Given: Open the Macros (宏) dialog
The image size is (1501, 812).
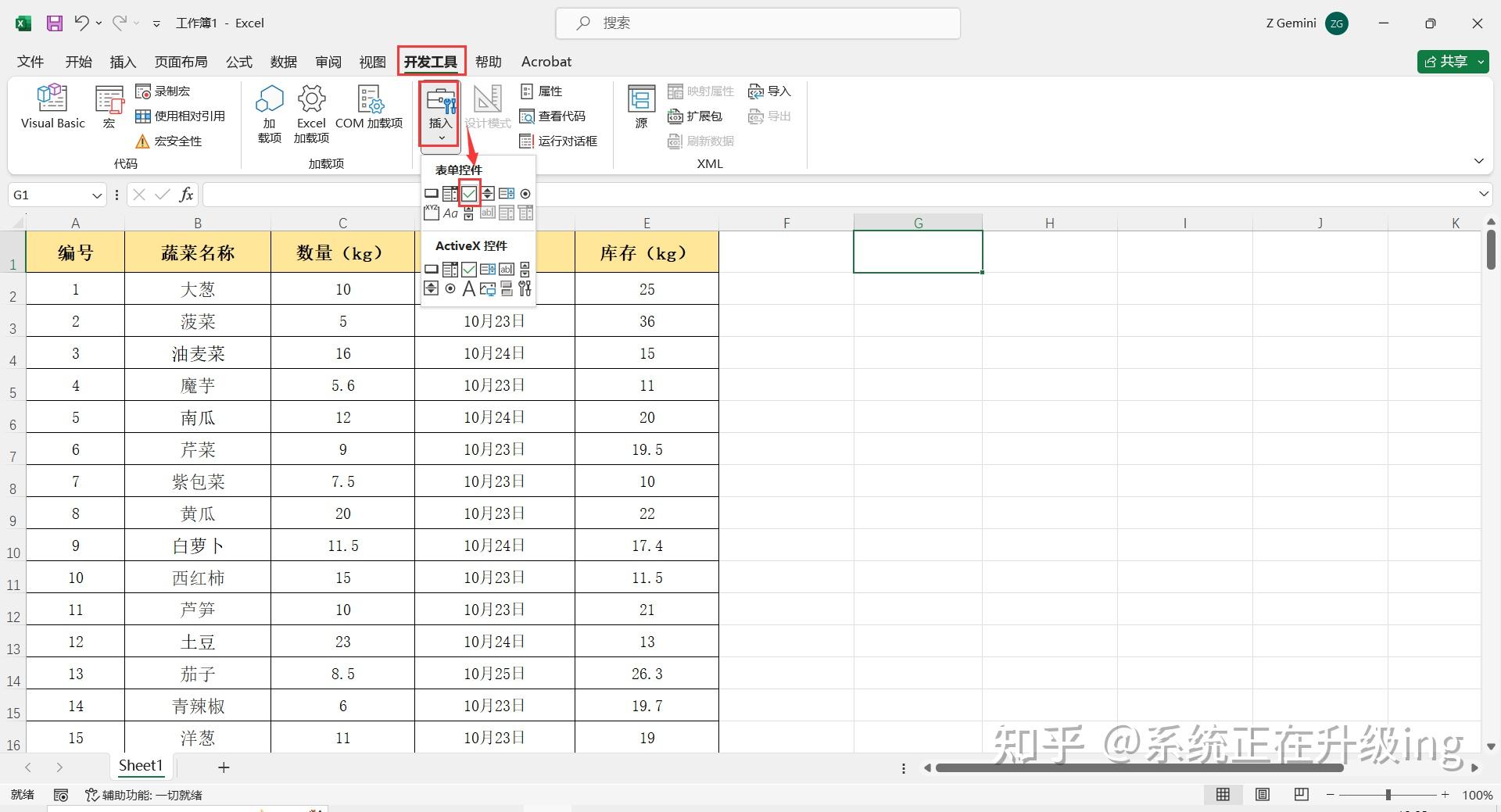Looking at the screenshot, I should (109, 107).
